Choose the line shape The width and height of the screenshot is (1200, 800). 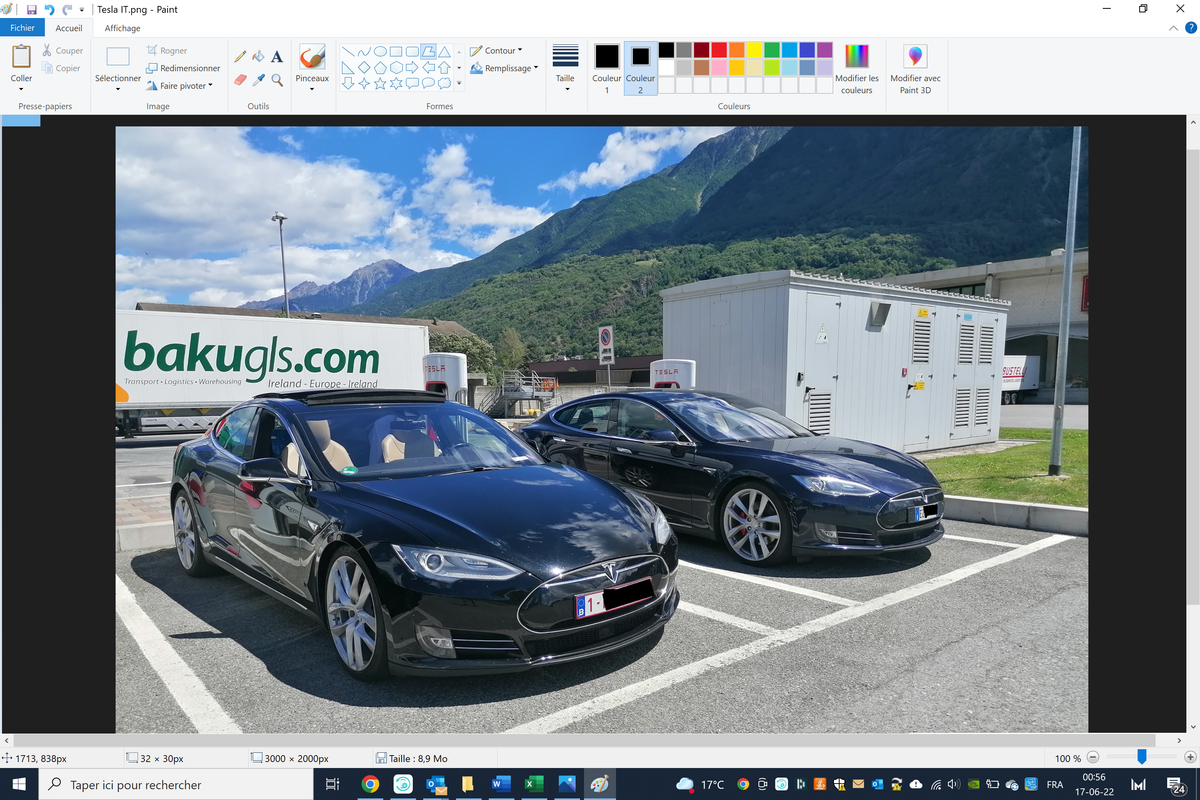pyautogui.click(x=348, y=51)
